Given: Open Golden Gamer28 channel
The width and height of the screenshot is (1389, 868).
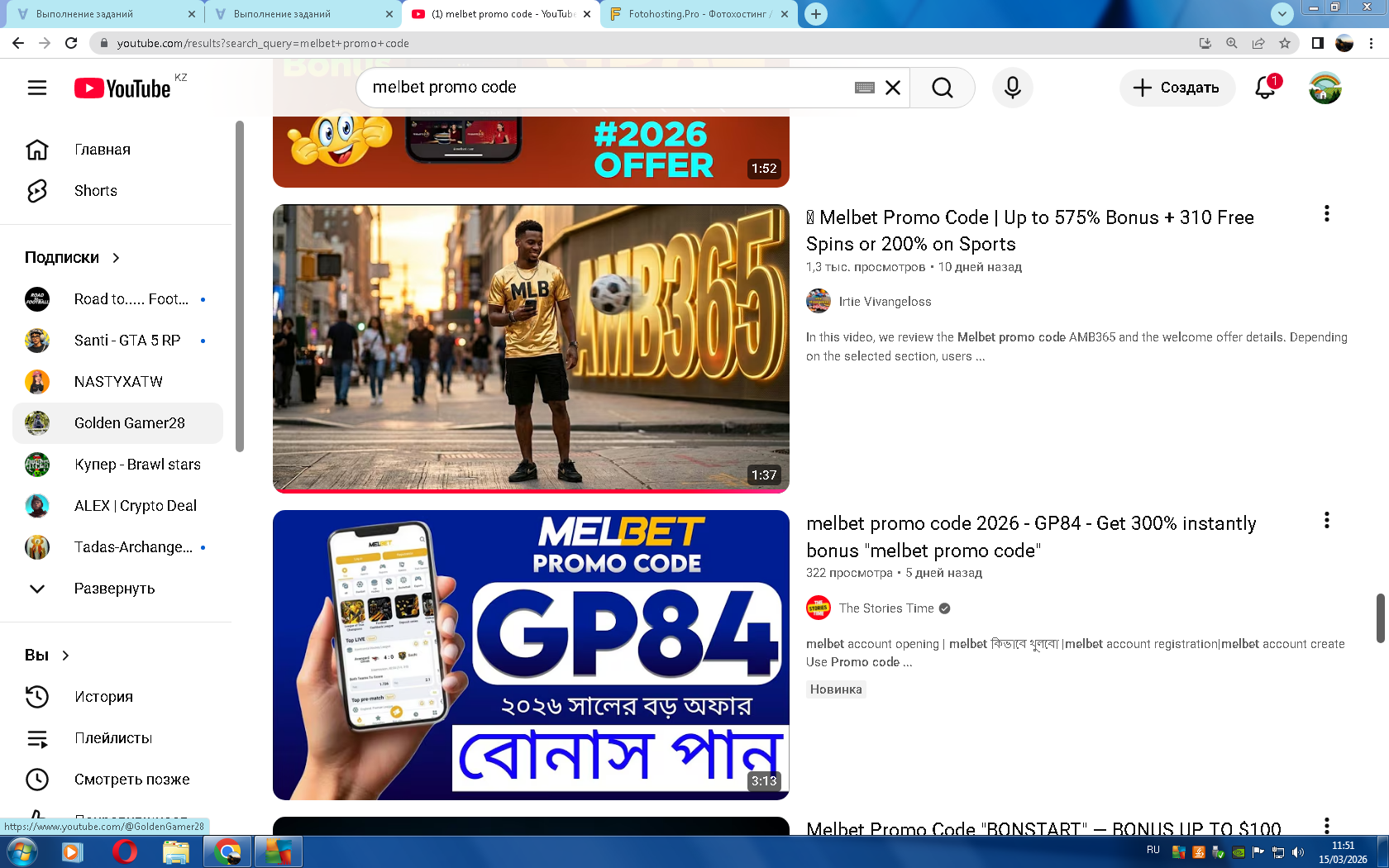Looking at the screenshot, I should click(117, 423).
